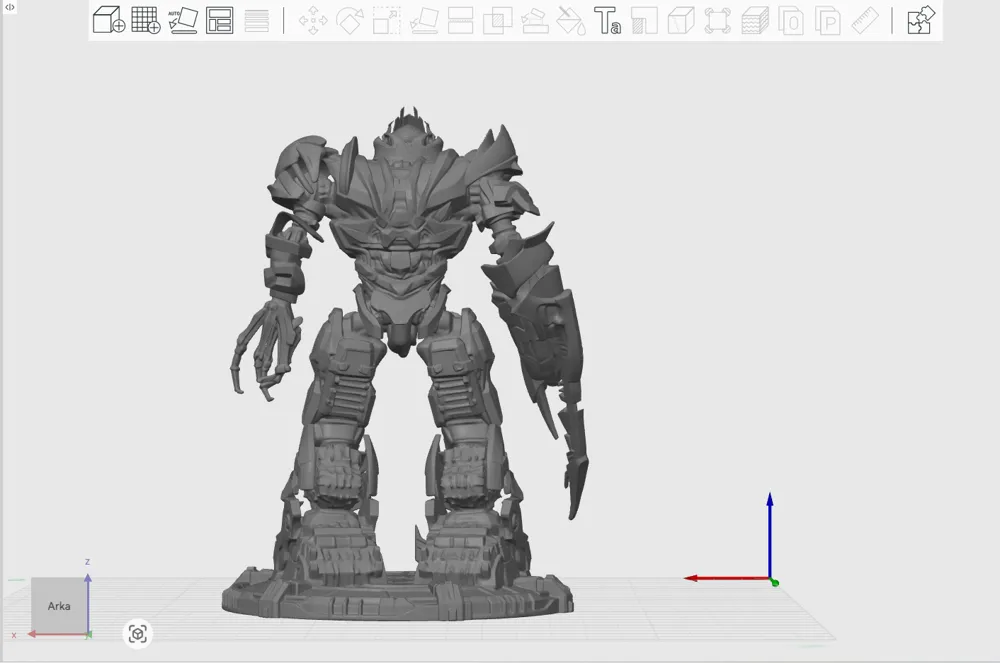Image resolution: width=1000 pixels, height=663 pixels.
Task: Select the Move tool four-arrow icon
Action: pyautogui.click(x=313, y=20)
